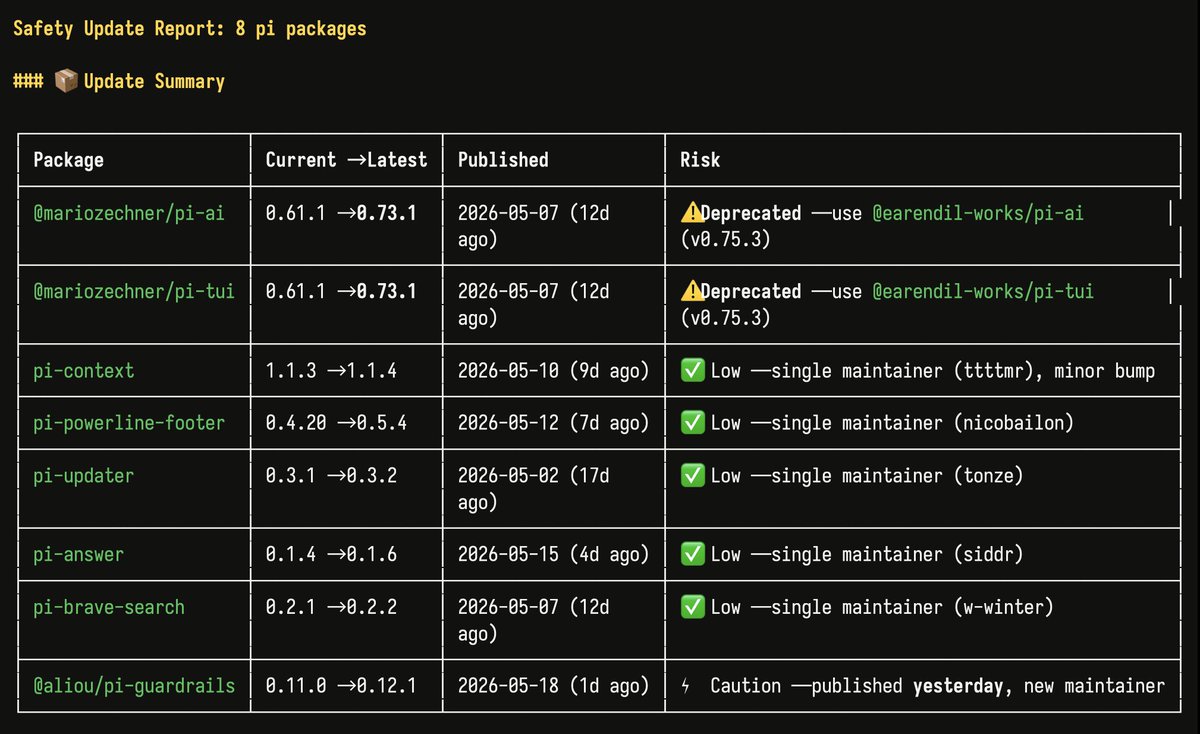Click the published date '2026-05-12 (7d ago)'
This screenshot has height=734, width=1200.
tap(553, 423)
